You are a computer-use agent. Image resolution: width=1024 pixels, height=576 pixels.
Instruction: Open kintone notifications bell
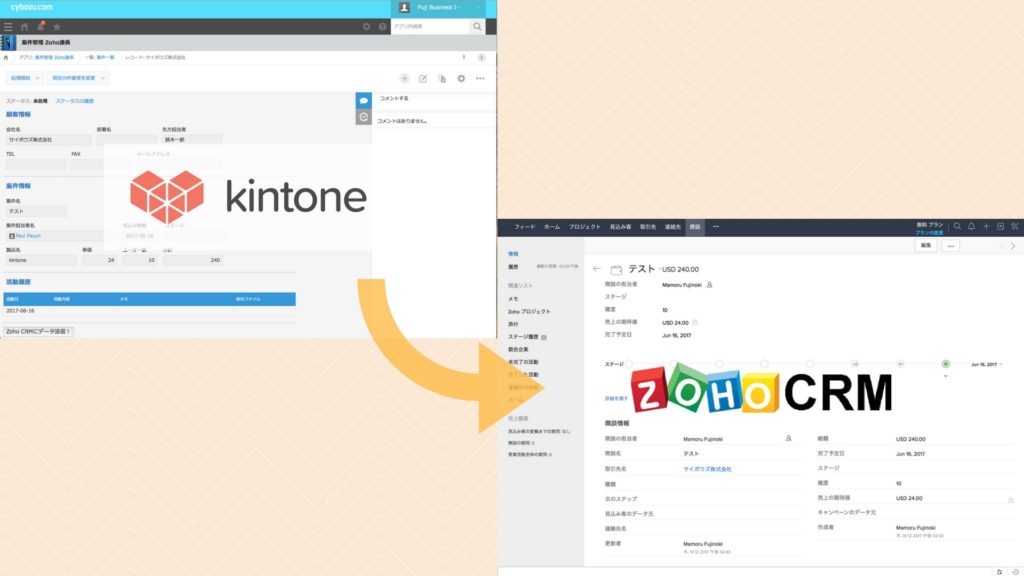(40, 26)
